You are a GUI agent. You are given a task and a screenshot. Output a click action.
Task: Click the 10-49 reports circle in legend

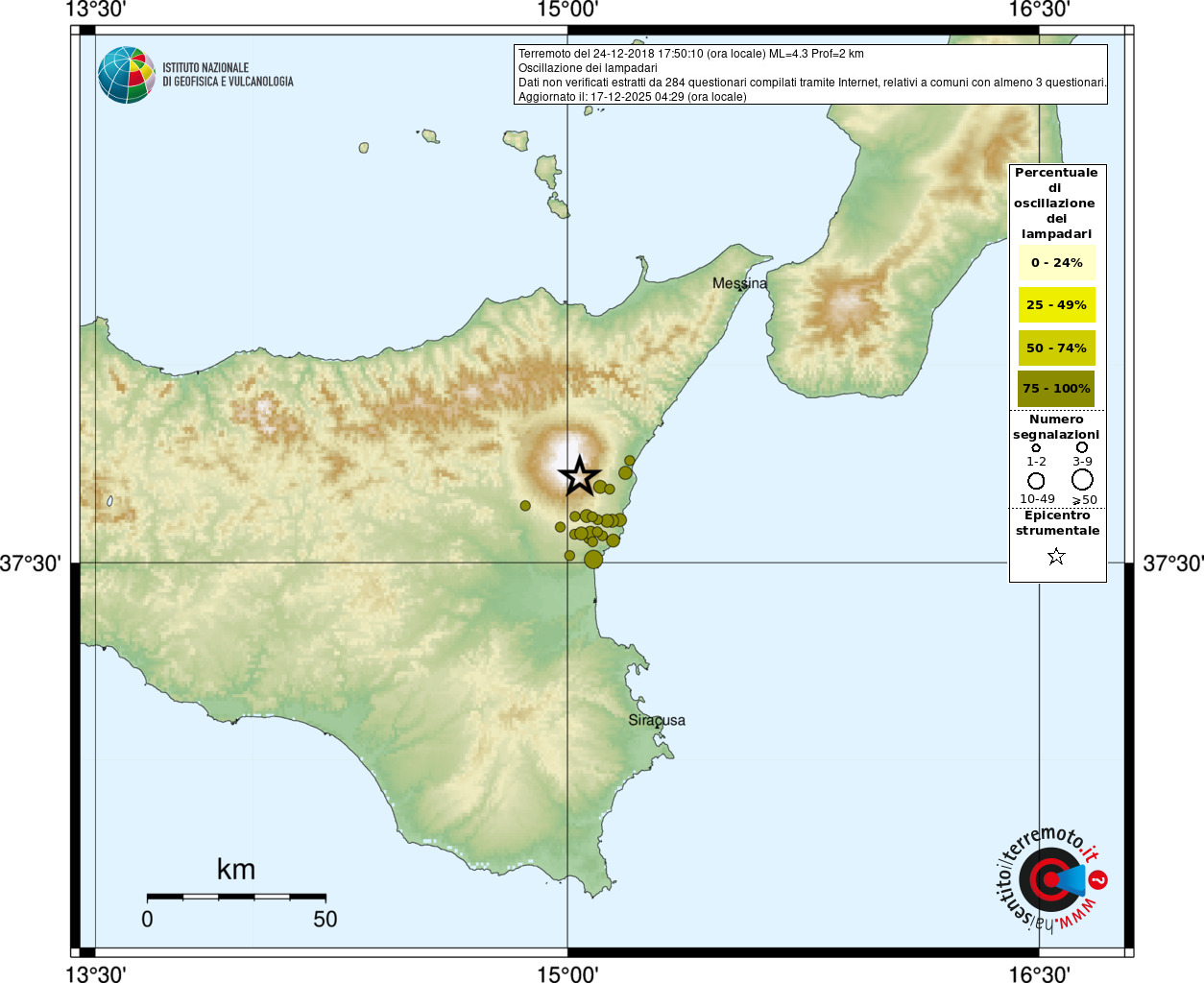point(1036,480)
